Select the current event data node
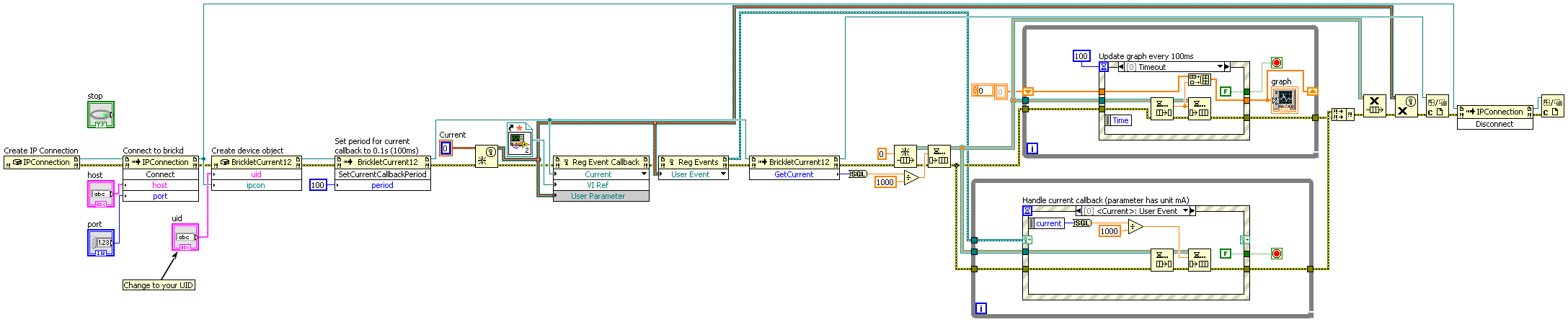Screen dimensions: 1568x322 [1046, 223]
